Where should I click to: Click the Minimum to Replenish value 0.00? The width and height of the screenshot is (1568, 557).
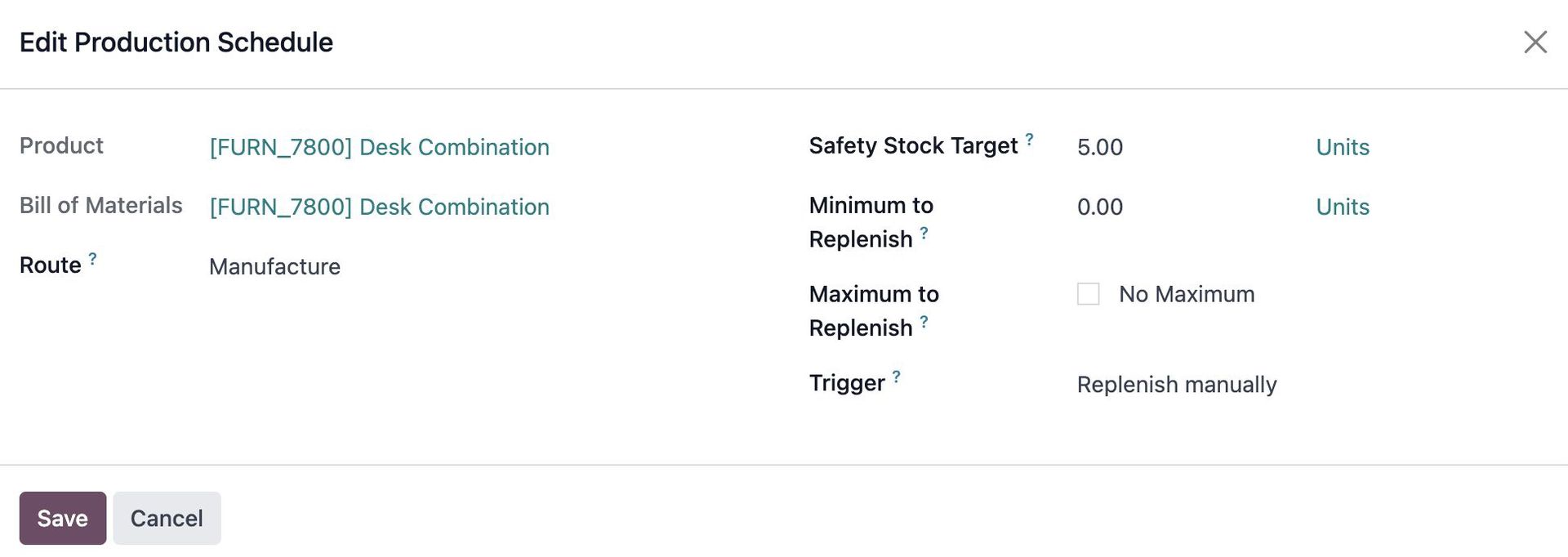1100,207
